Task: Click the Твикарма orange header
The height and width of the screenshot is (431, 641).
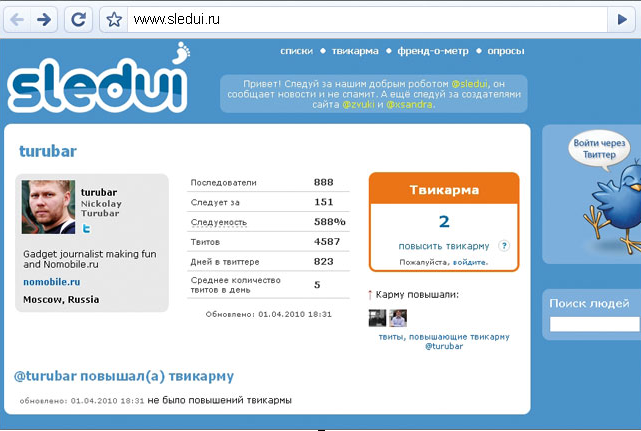Action: 444,189
